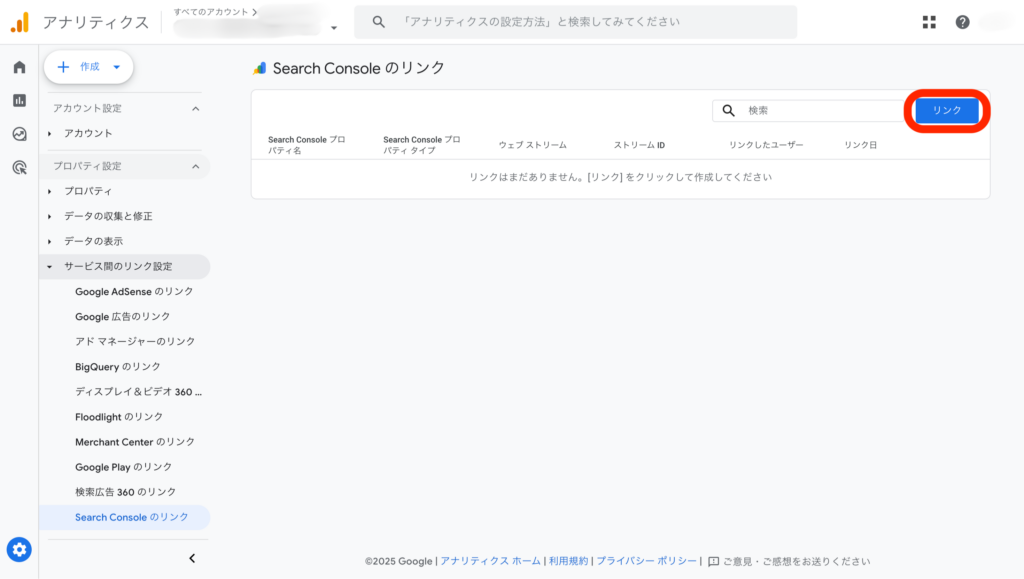Open the 利用規約 footer link
This screenshot has width=1024, height=579.
click(568, 561)
